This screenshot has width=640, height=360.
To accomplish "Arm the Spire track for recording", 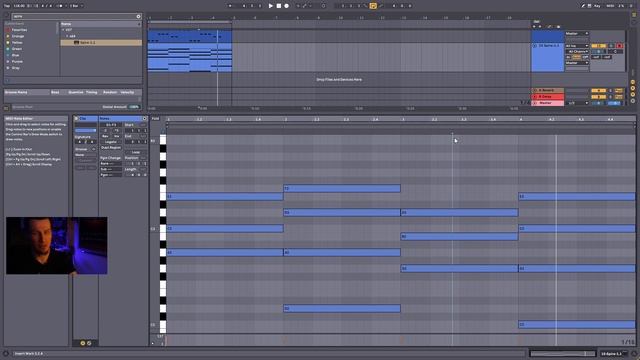I will click(x=620, y=46).
